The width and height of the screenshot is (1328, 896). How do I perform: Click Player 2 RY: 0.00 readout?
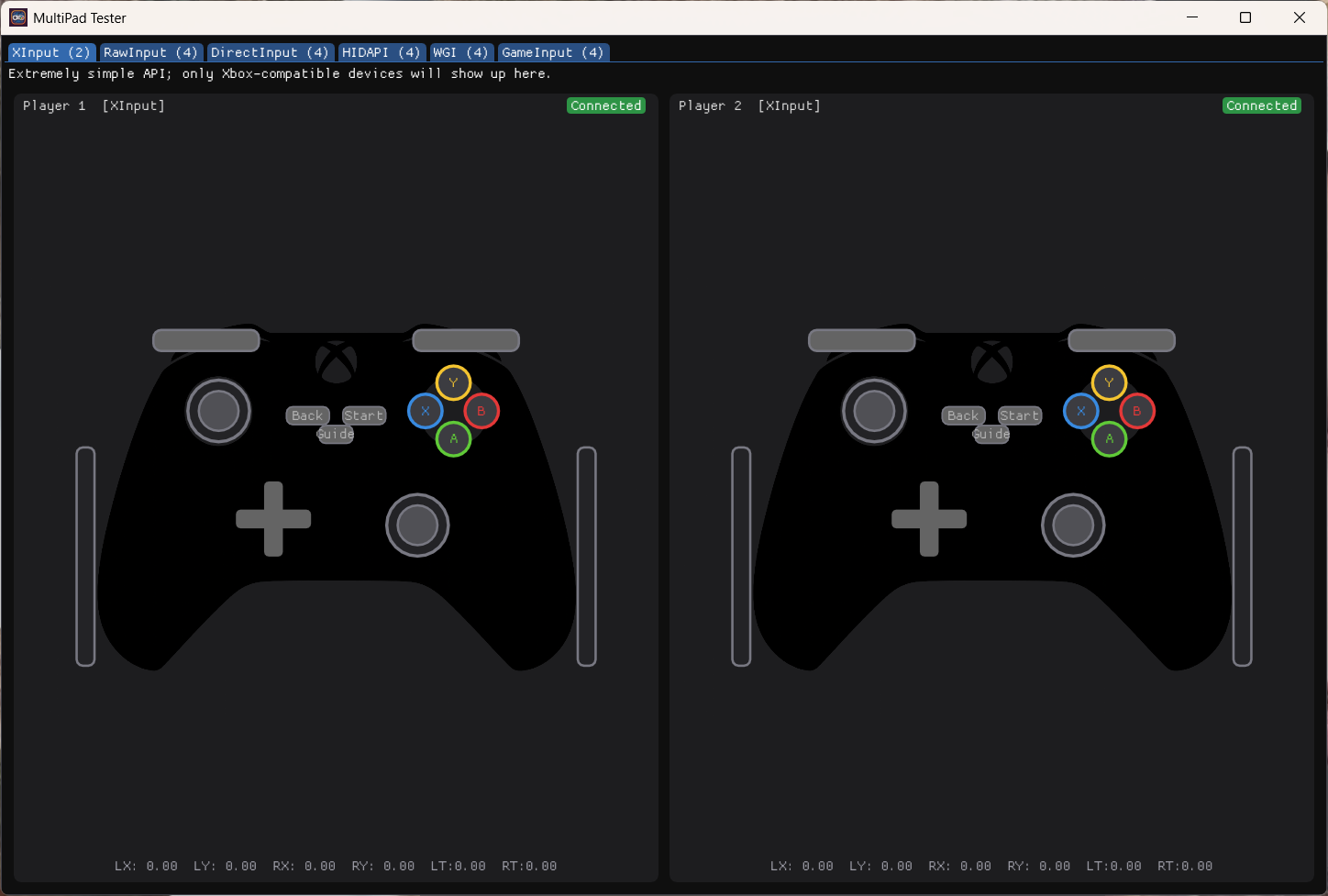click(1039, 866)
